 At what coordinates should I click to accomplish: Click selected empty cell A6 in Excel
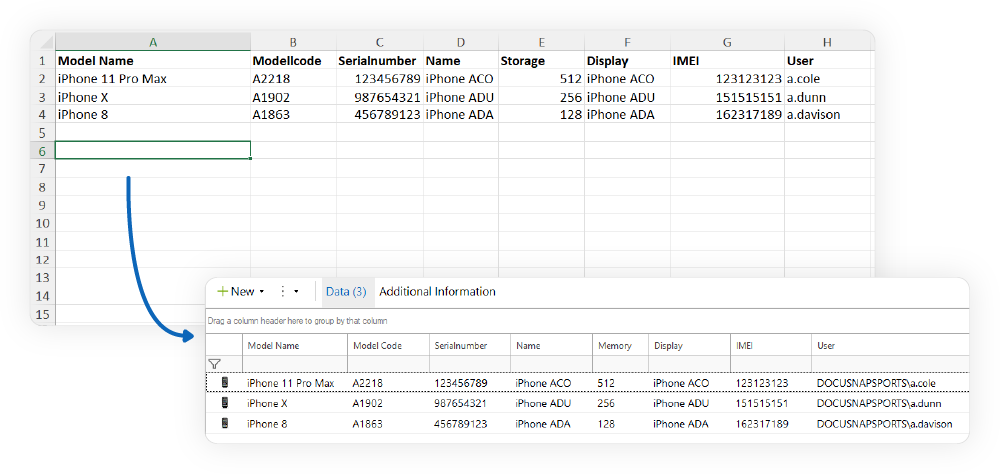[x=153, y=151]
